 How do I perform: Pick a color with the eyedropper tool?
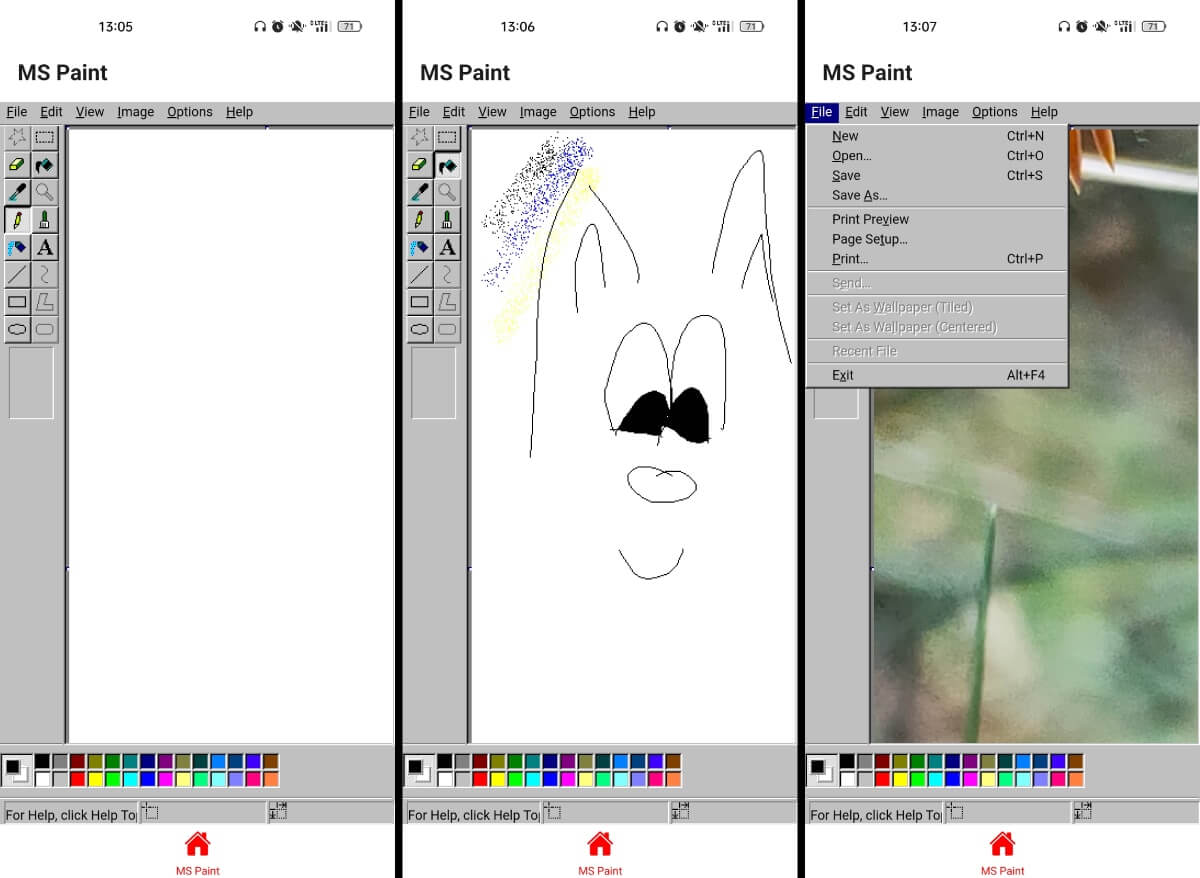[x=16, y=192]
